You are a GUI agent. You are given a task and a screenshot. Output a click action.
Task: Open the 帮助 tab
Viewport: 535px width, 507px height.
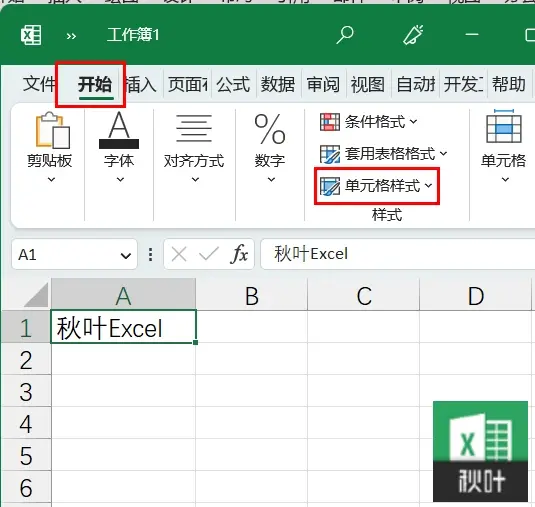(508, 84)
